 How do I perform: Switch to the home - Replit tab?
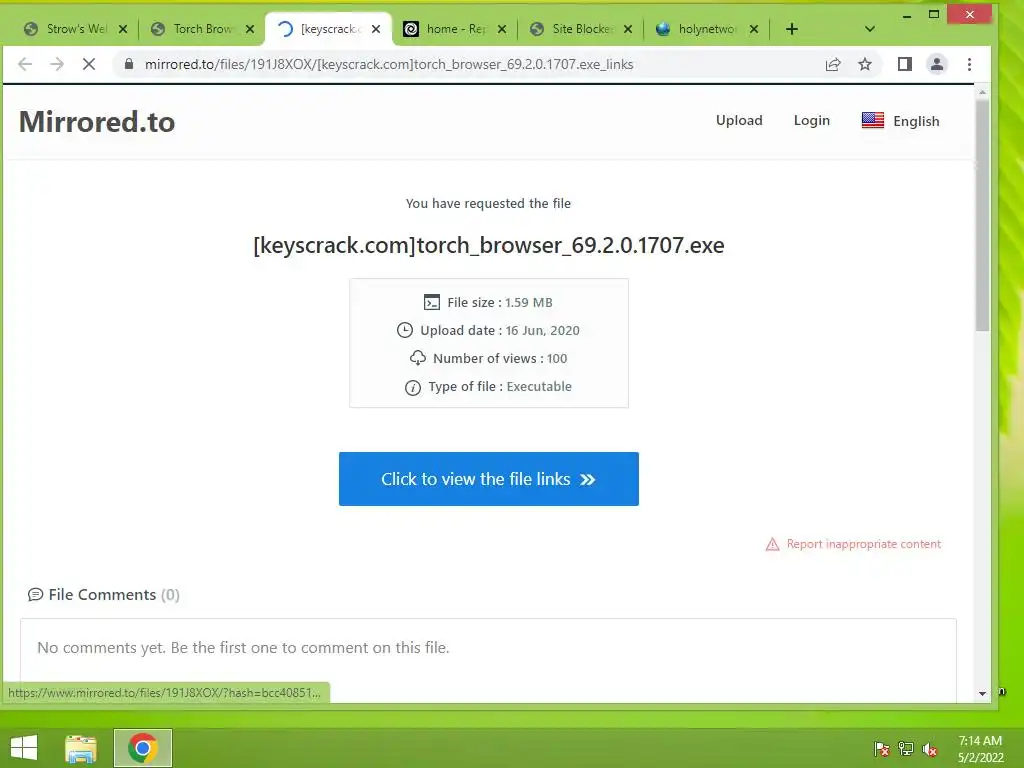[x=455, y=29]
